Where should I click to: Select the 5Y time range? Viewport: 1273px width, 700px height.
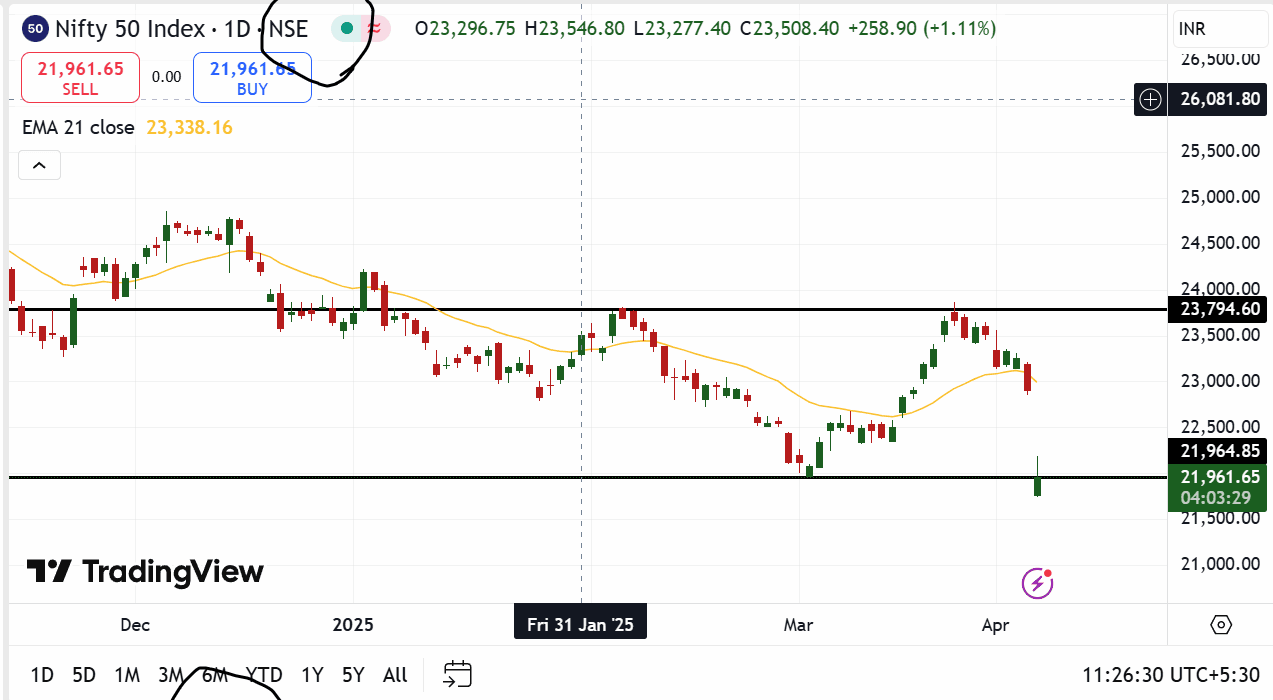[353, 675]
